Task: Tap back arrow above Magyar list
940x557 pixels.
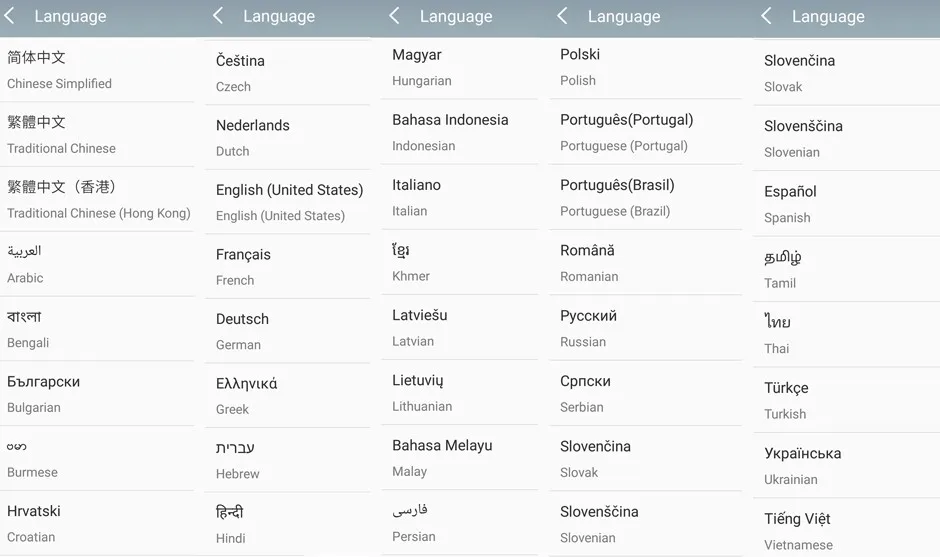Action: tap(395, 16)
